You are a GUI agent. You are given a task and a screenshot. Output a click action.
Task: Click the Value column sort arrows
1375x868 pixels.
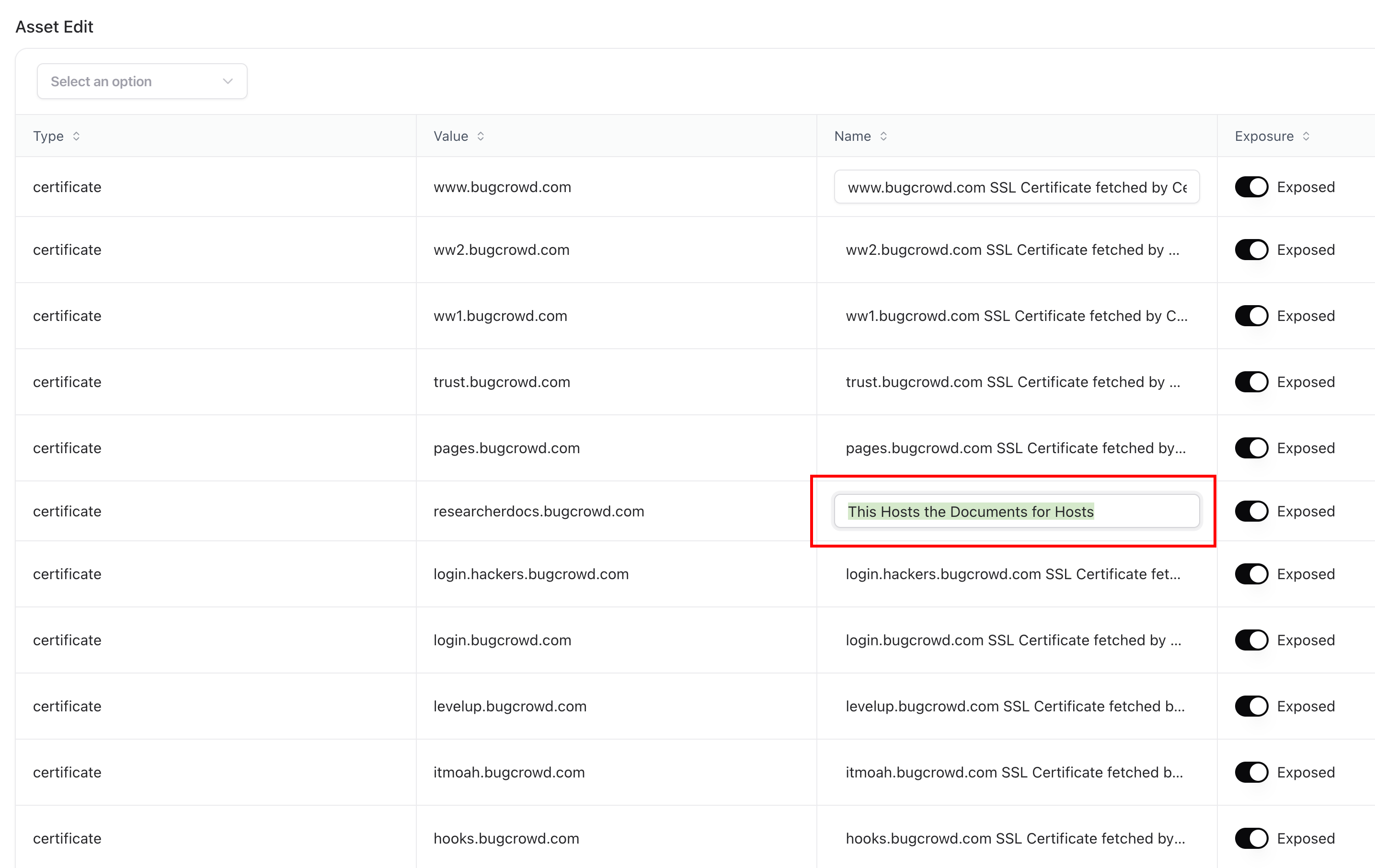480,136
